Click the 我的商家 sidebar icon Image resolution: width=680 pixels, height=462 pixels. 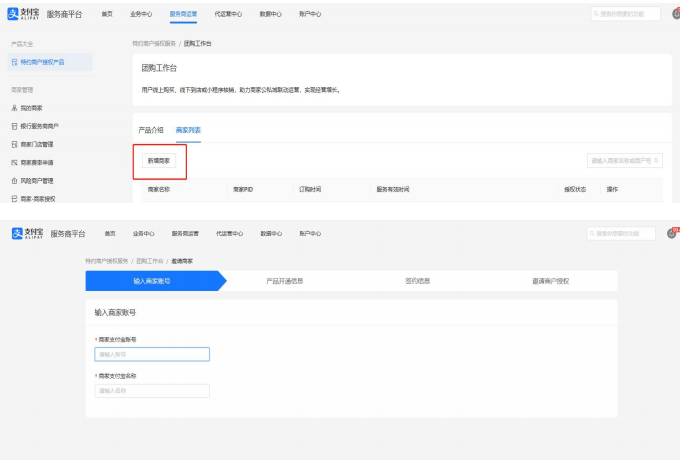14,108
